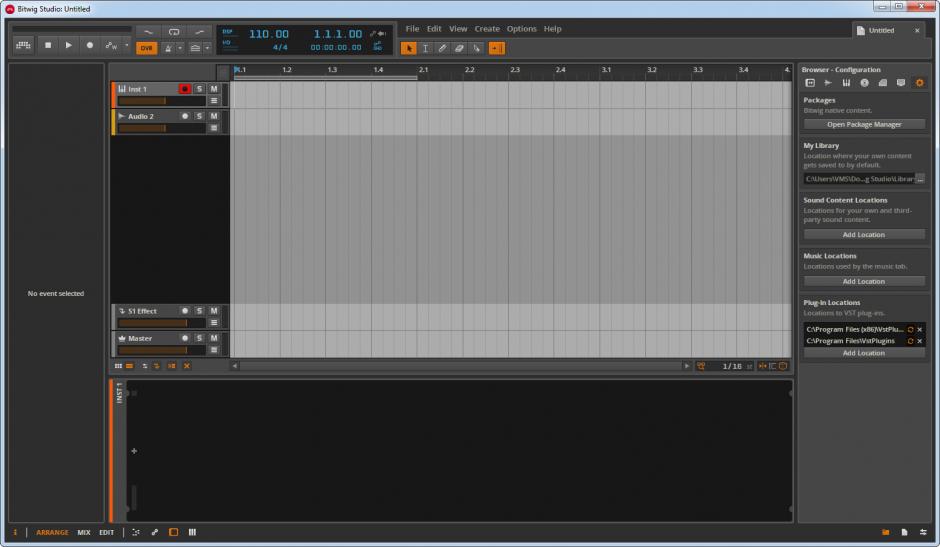The width and height of the screenshot is (940, 547).
Task: Open the automation write mode dropdown
Action: (127, 45)
